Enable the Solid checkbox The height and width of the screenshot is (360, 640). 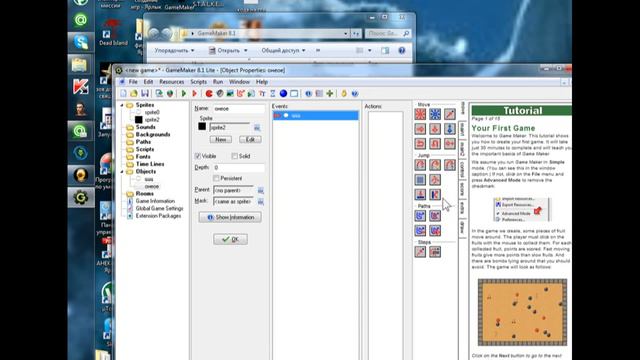234,156
